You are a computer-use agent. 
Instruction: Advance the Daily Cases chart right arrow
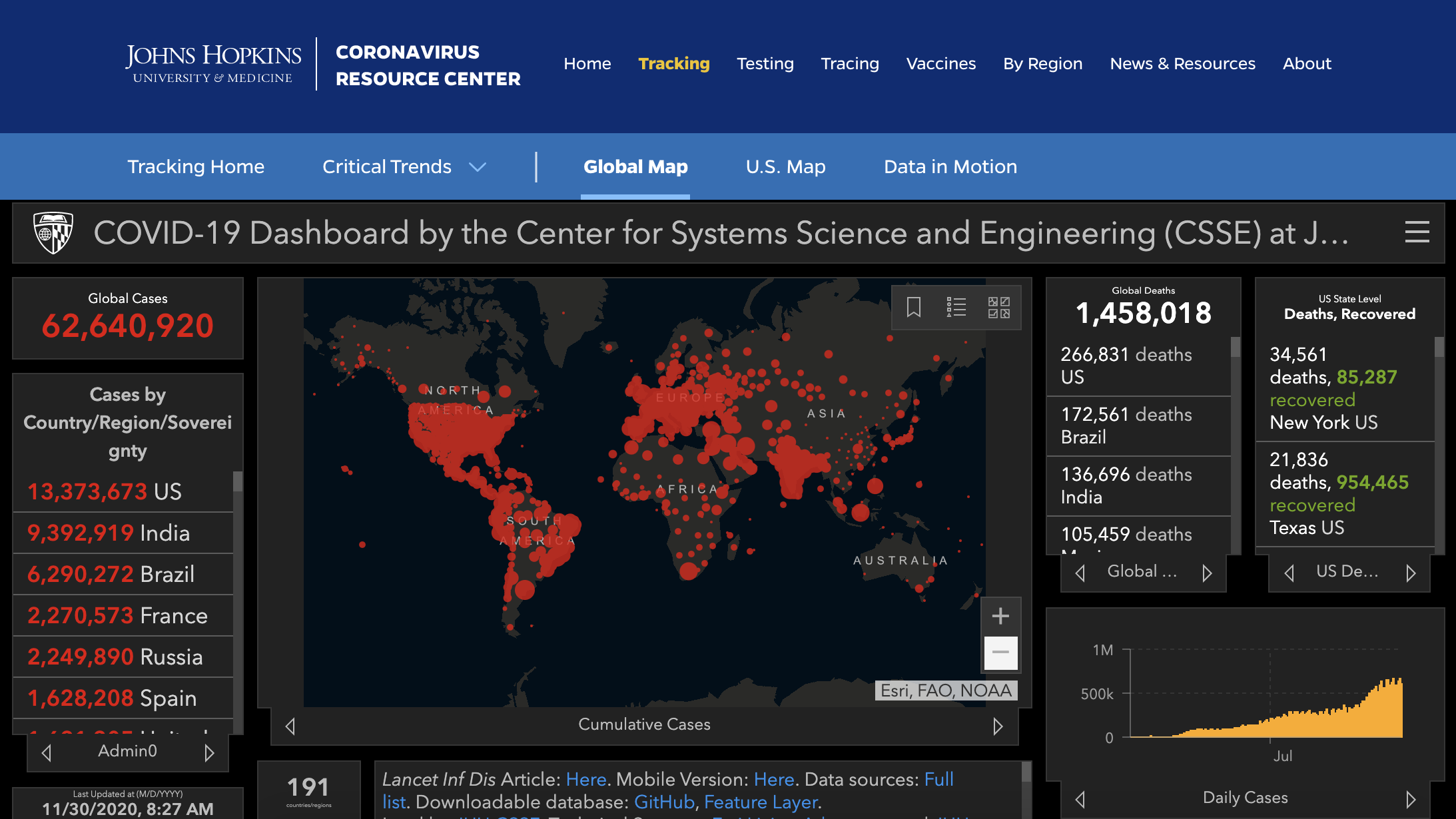point(1410,799)
